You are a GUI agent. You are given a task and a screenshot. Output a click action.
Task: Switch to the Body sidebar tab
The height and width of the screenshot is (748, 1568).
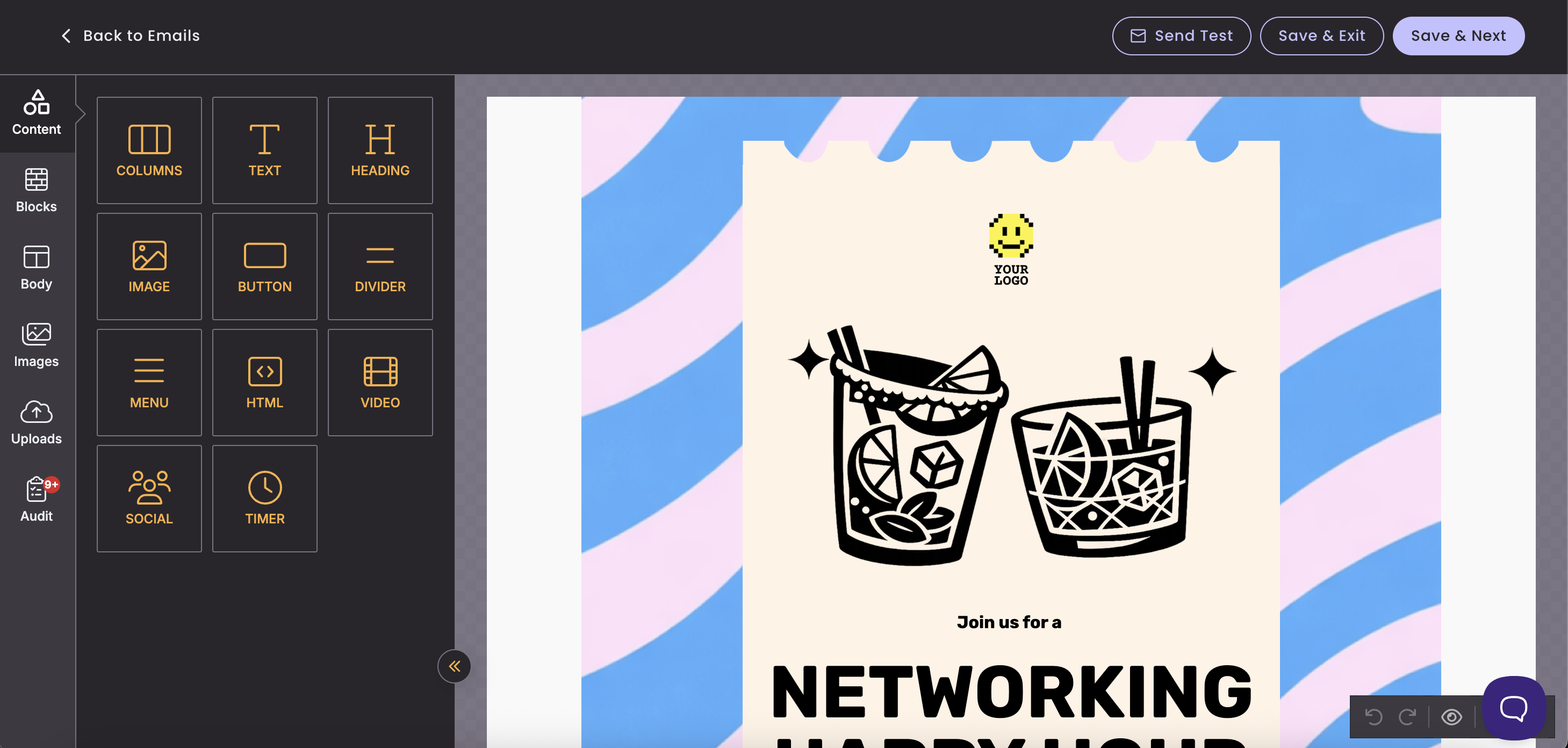point(37,268)
